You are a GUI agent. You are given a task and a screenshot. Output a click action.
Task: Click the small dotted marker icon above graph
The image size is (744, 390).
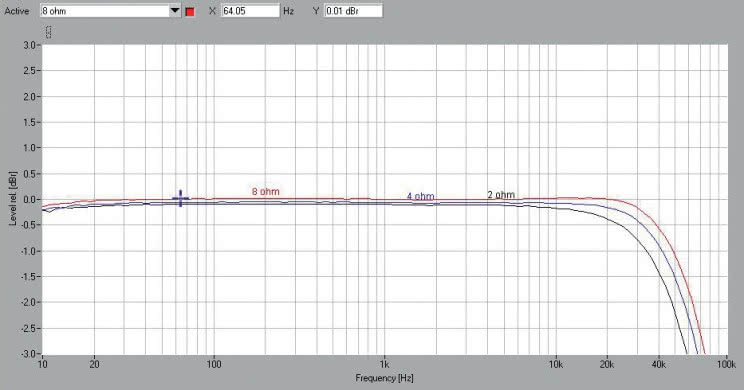click(x=48, y=32)
